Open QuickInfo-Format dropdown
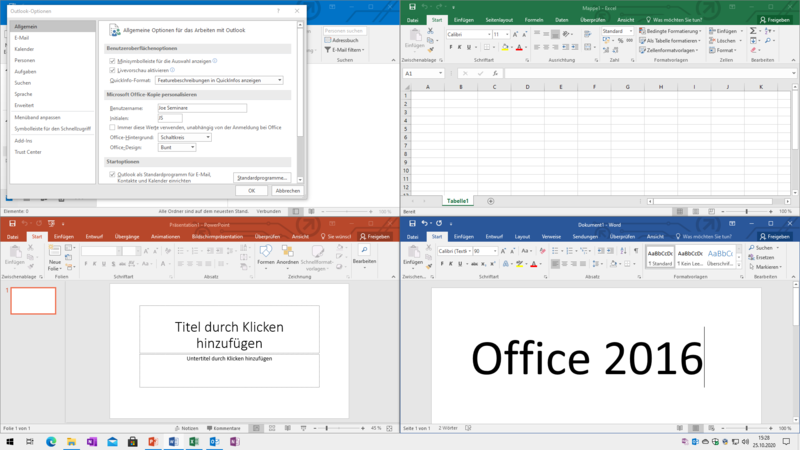 click(x=219, y=80)
